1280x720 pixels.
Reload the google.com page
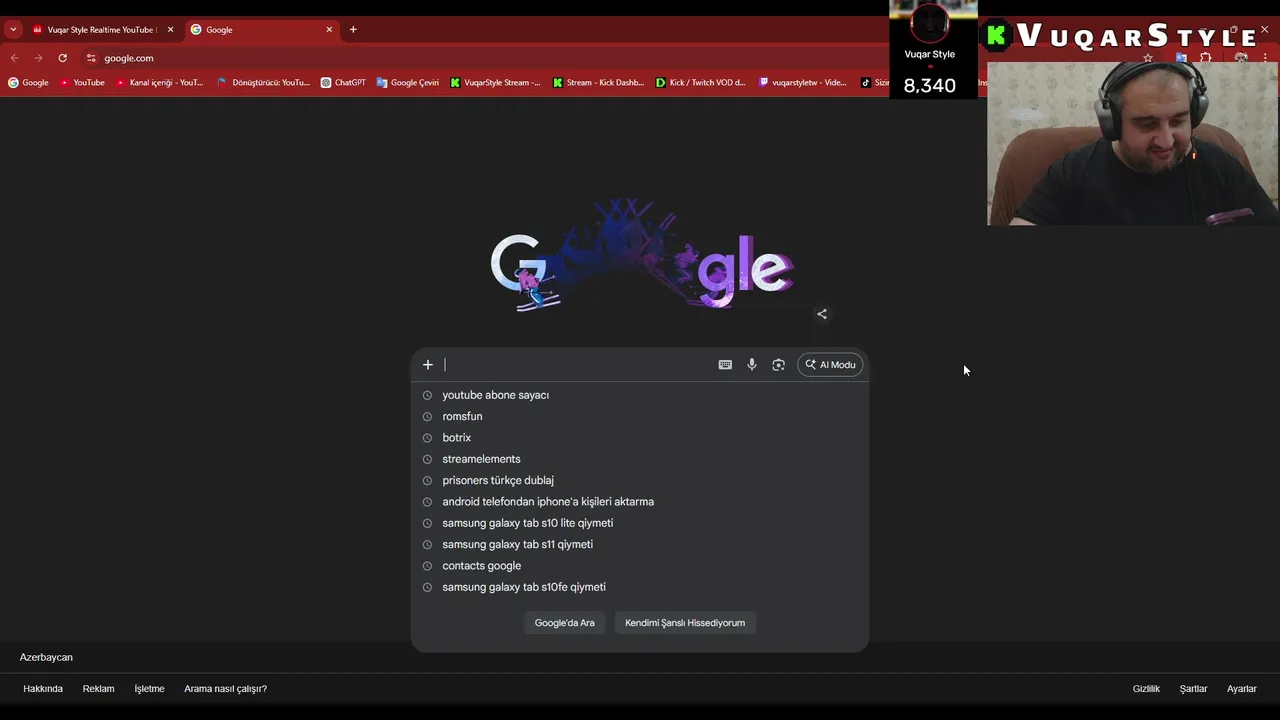(x=62, y=58)
